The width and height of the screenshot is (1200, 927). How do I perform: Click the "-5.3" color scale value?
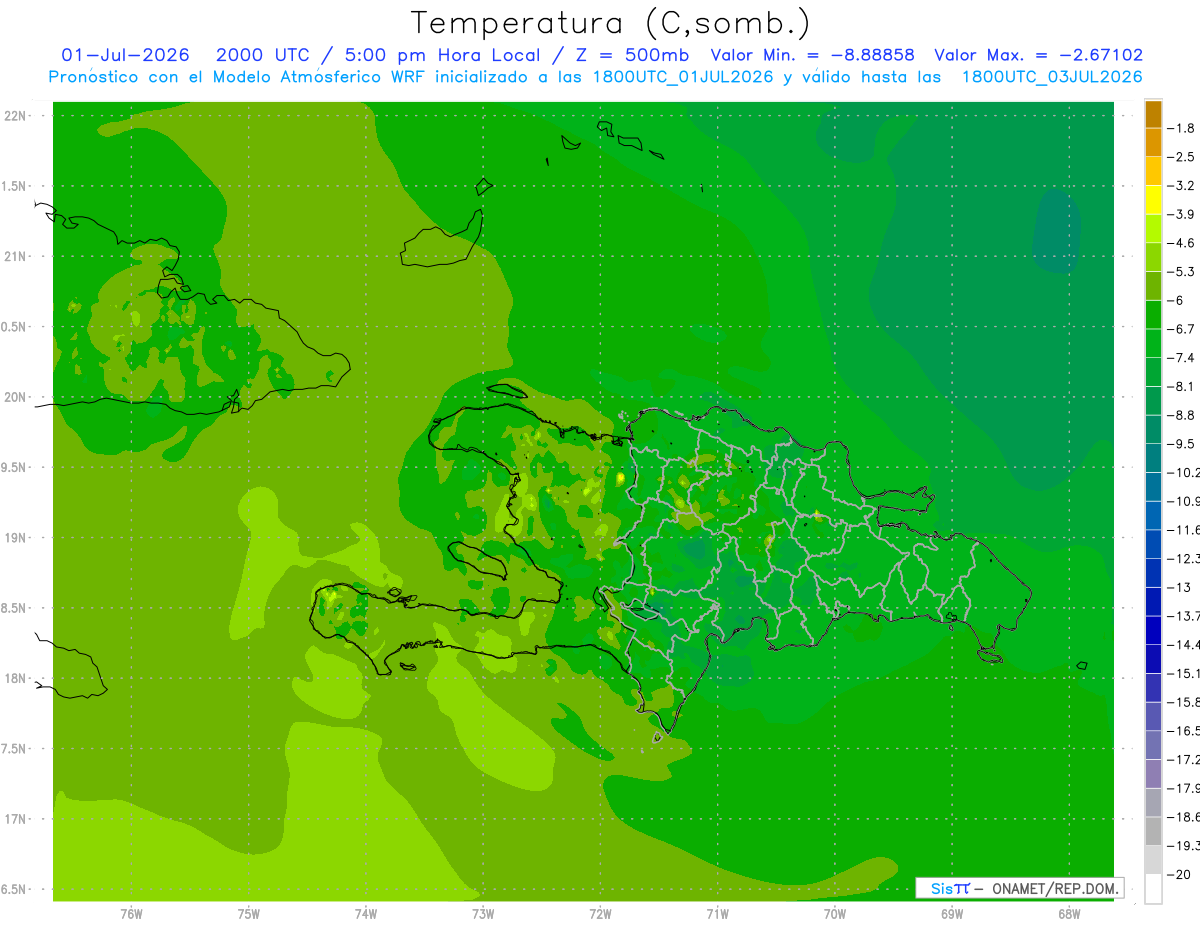coord(1182,271)
